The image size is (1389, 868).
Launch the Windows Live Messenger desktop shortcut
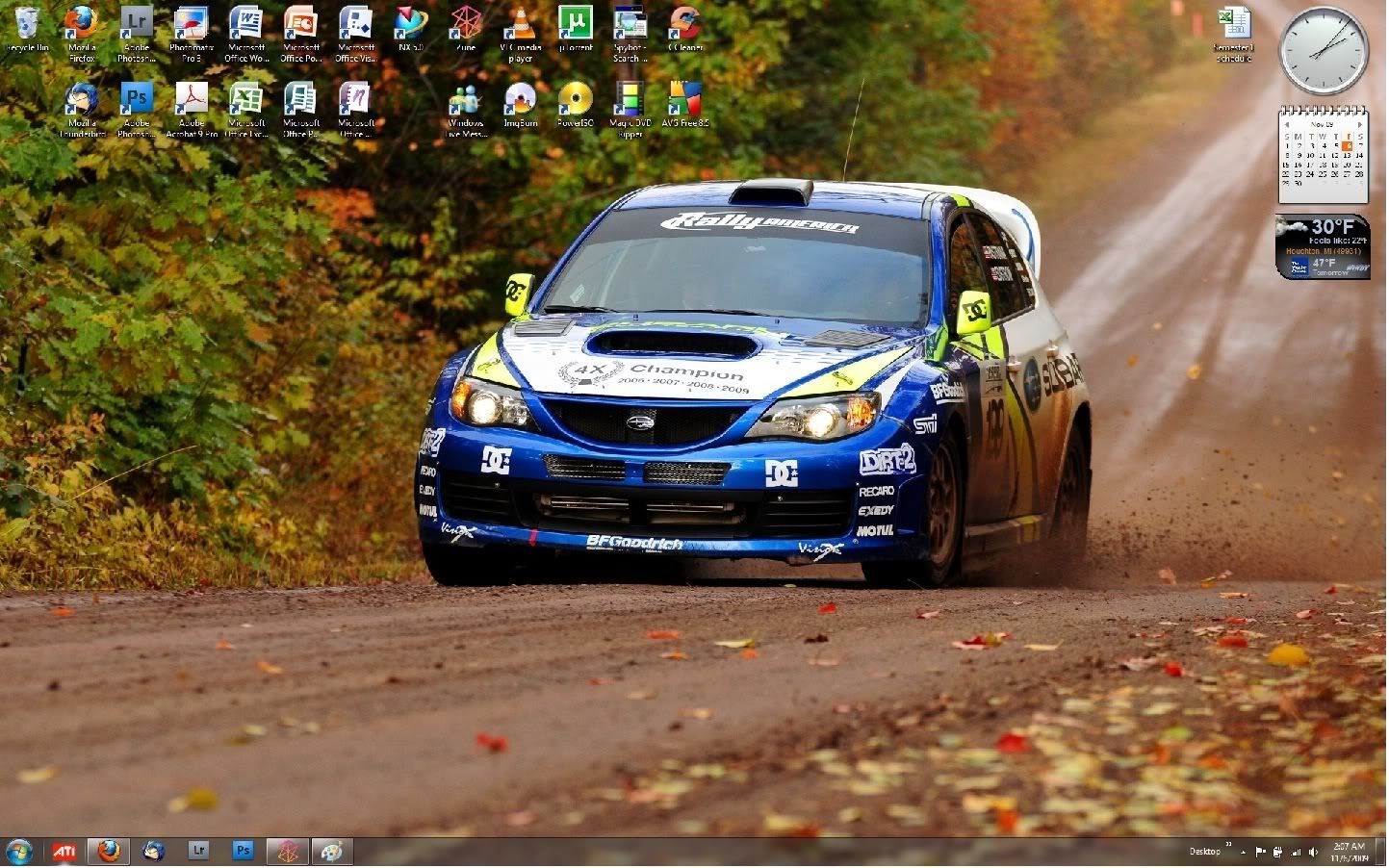coord(466,110)
